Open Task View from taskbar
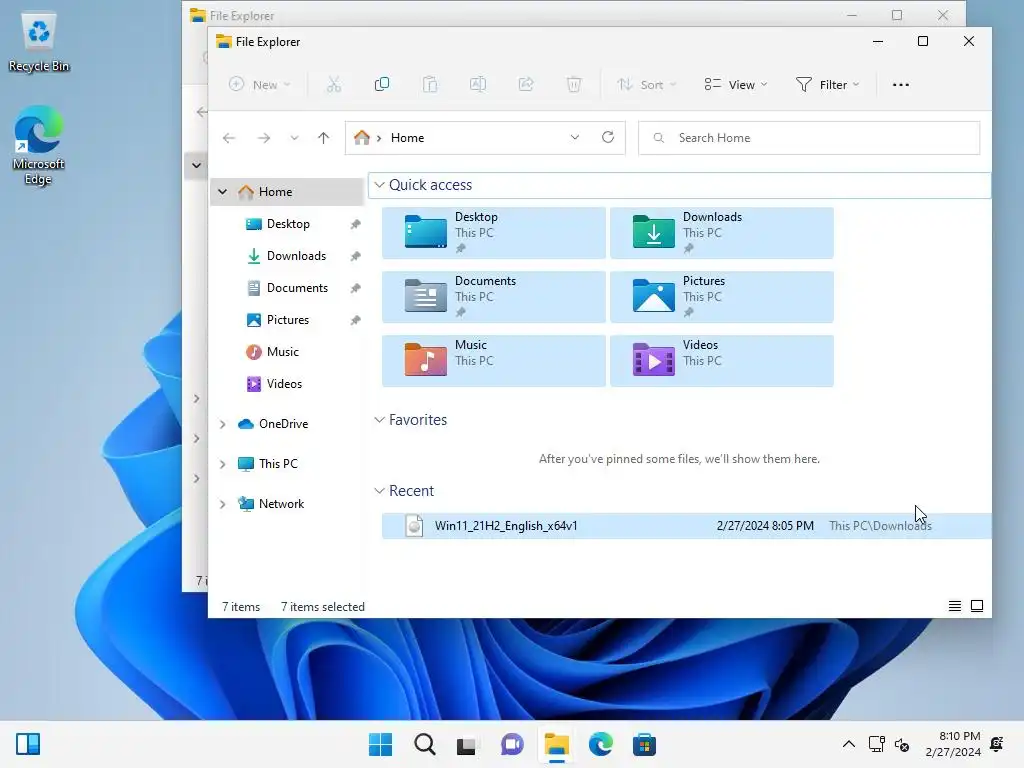1024x768 pixels. click(x=466, y=744)
